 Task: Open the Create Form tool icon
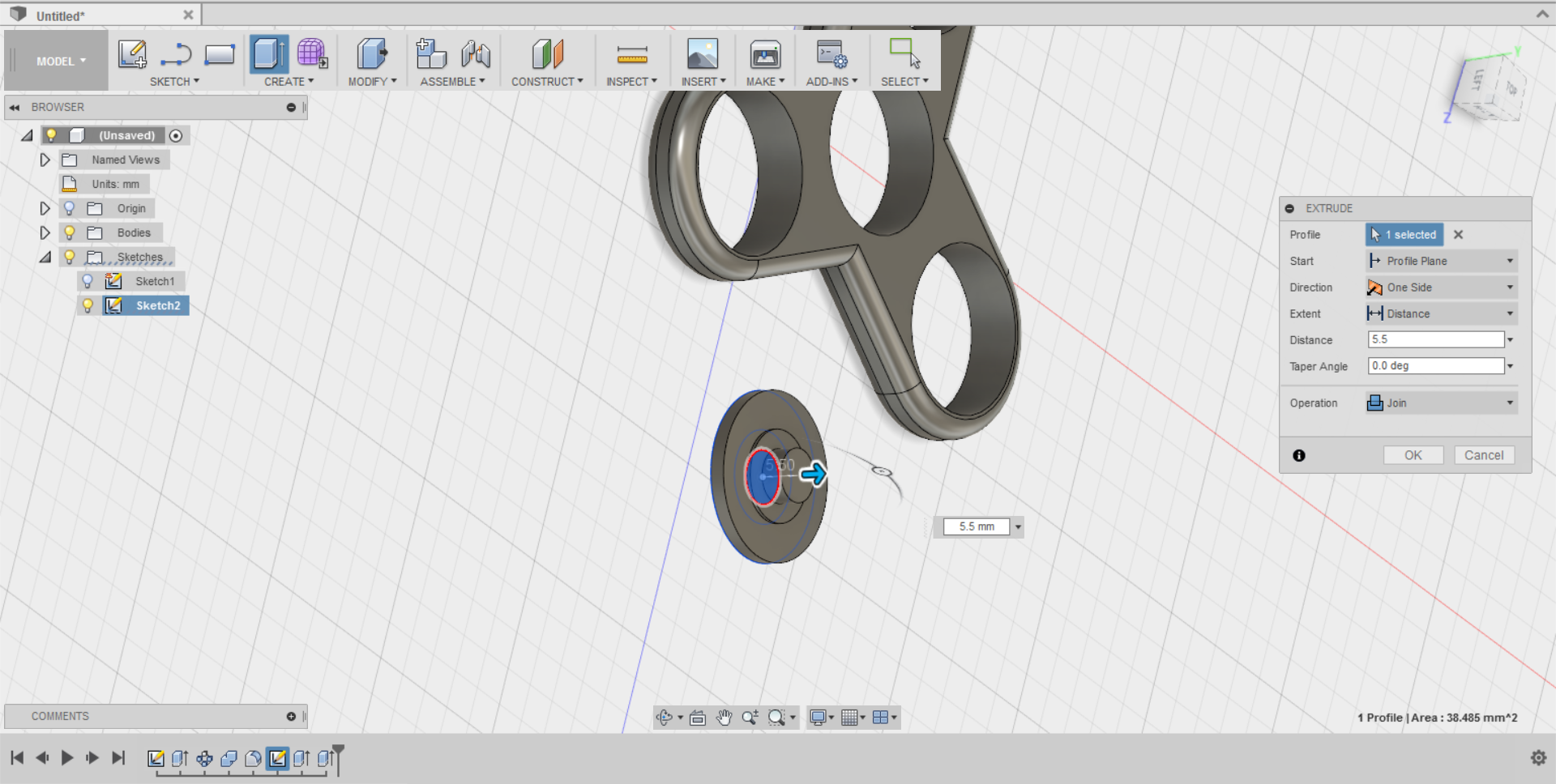312,54
